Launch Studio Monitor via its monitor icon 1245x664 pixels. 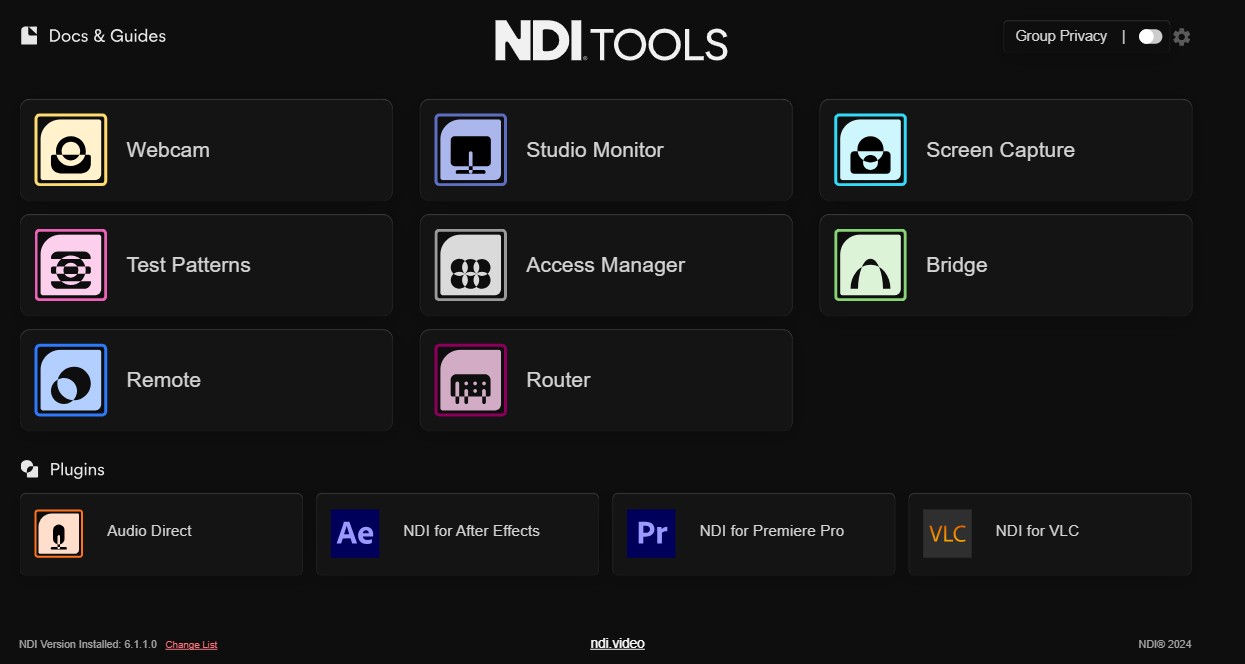470,149
